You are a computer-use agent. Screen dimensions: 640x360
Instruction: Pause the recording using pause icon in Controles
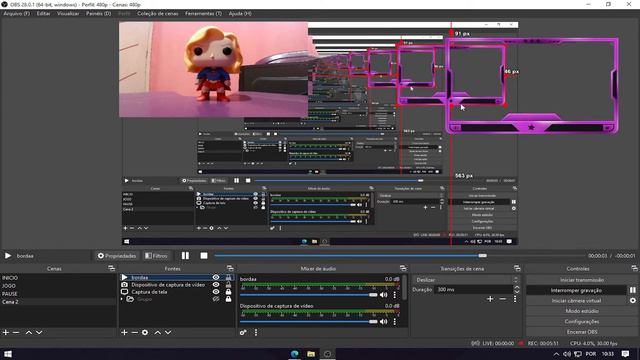(x=633, y=290)
